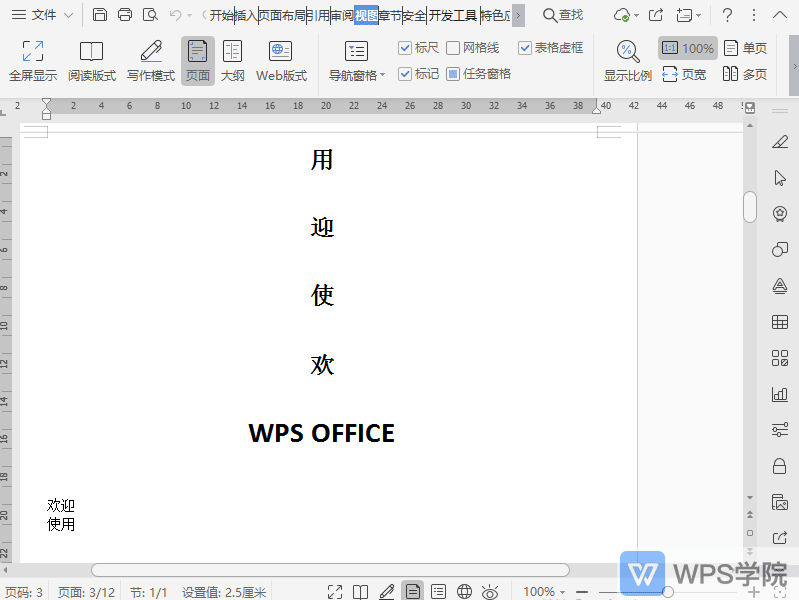Click the ruler toggle icon above scrollbar
Screen dimensions: 799x600
750,108
